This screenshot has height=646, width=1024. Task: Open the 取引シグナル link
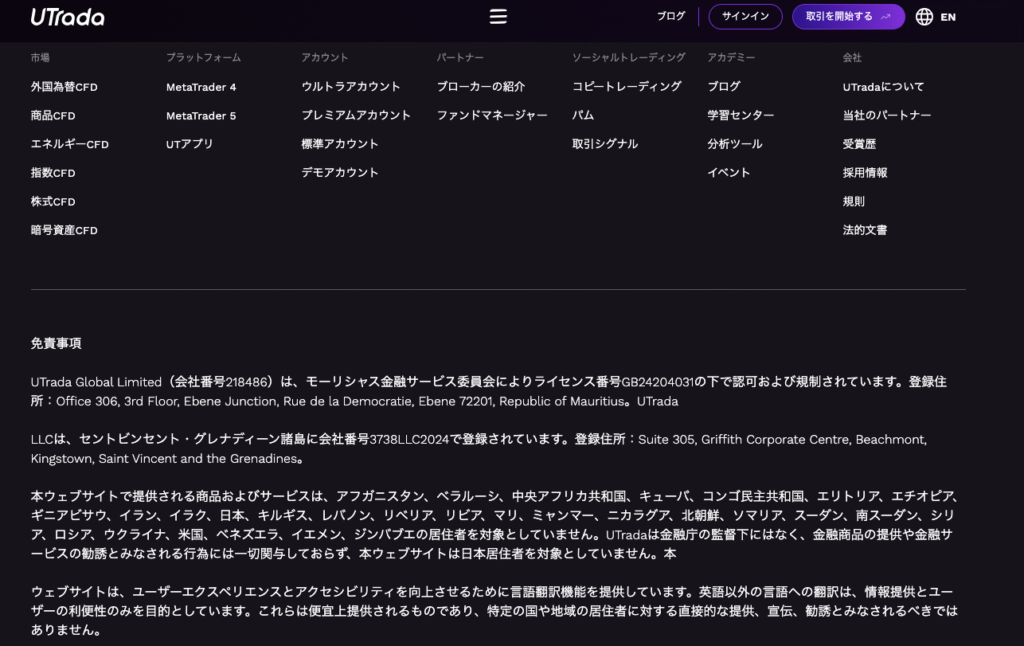(x=605, y=144)
